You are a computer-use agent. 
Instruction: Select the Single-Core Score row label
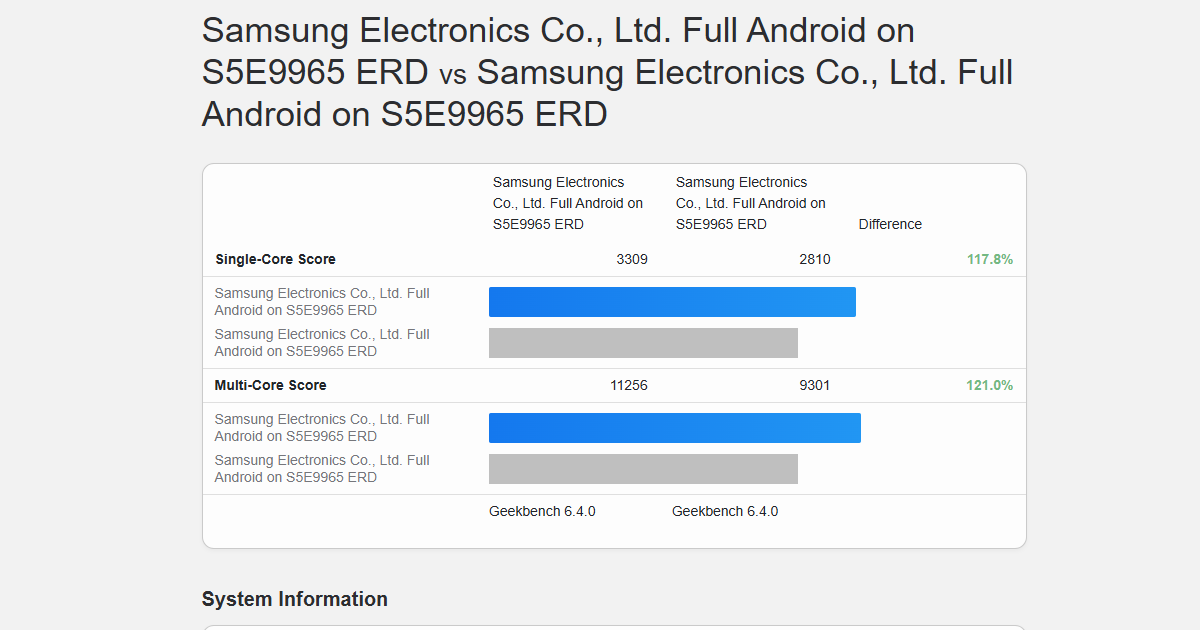coord(275,259)
